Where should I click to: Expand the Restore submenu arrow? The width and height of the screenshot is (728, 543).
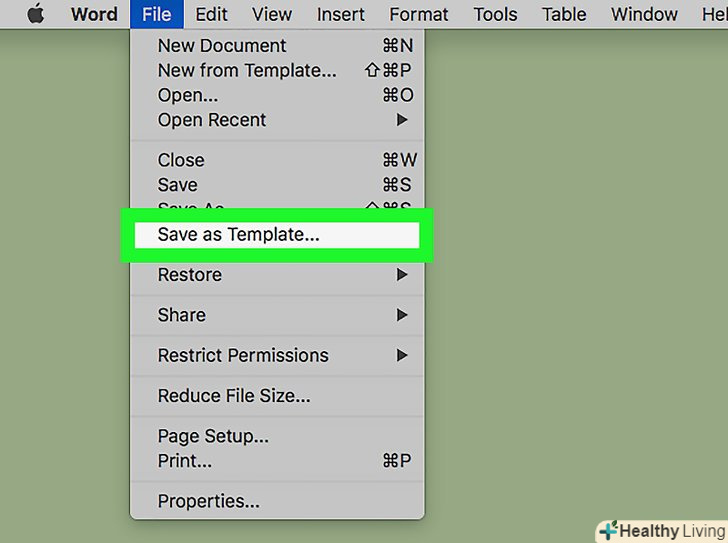point(402,275)
